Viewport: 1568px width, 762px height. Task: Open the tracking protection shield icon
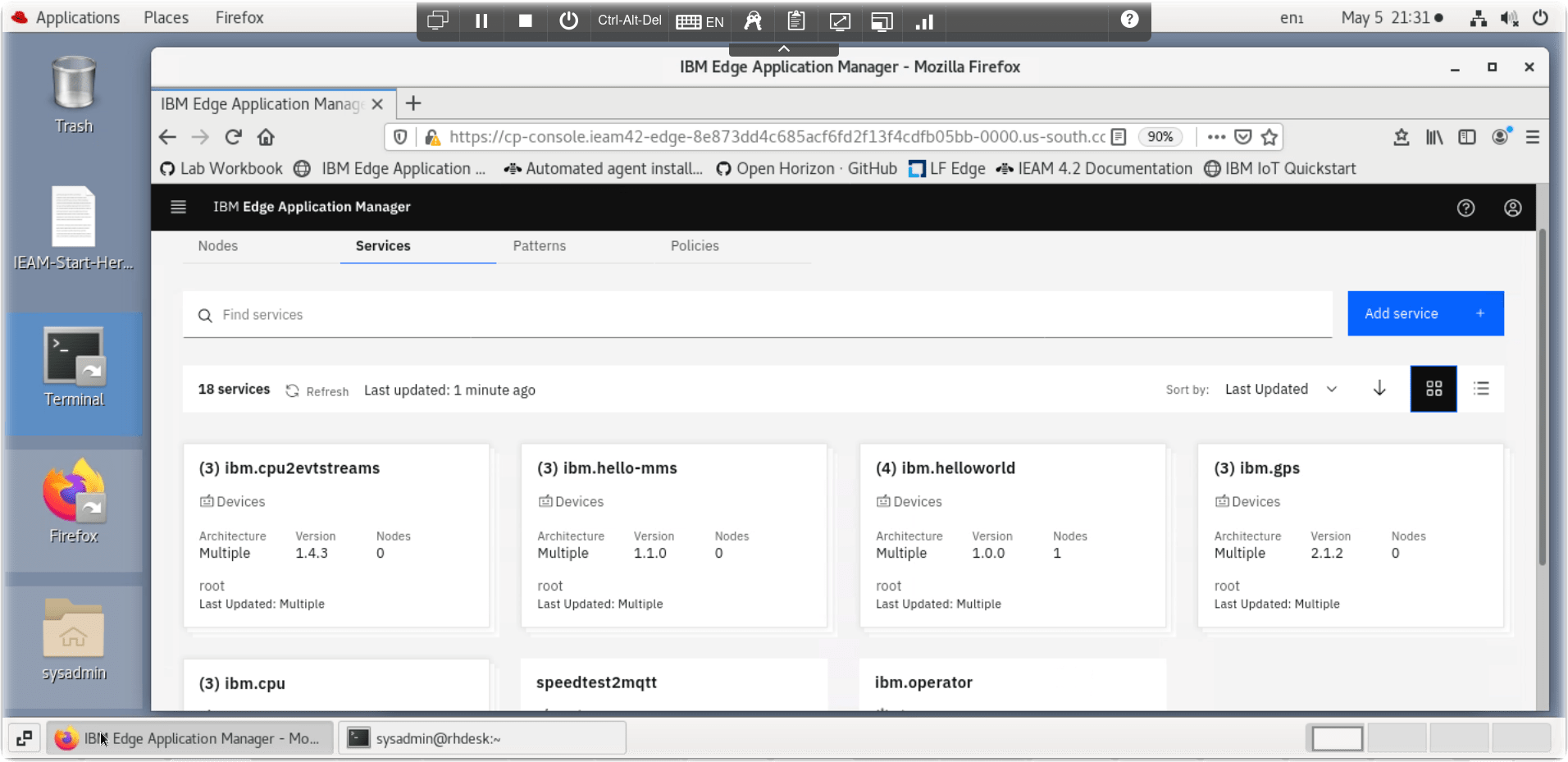click(x=400, y=137)
